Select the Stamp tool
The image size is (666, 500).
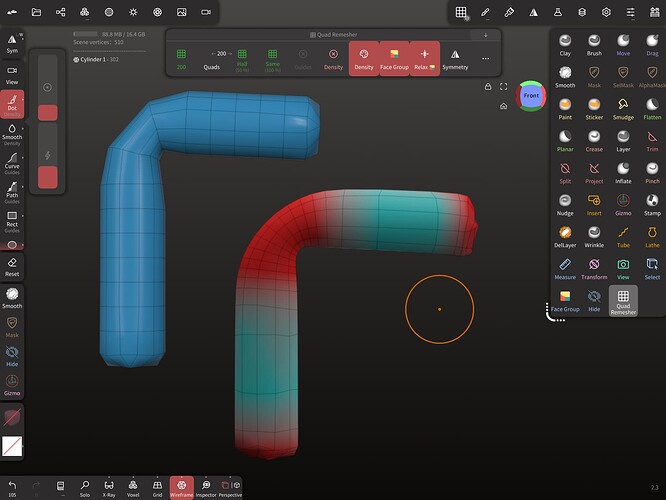652,205
